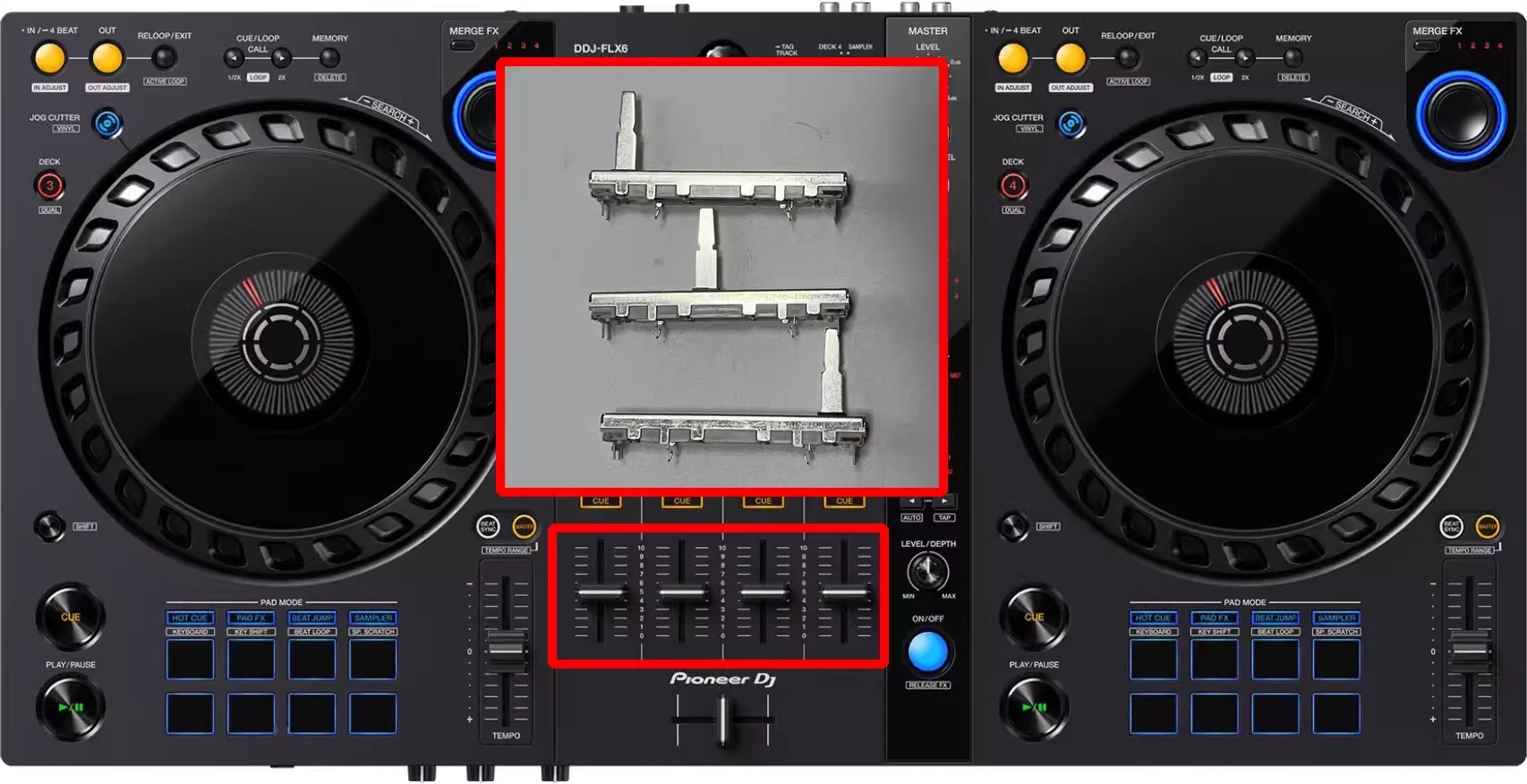Enable right deck BEAT SYNC button
This screenshot has width=1527, height=784.
[x=1451, y=526]
